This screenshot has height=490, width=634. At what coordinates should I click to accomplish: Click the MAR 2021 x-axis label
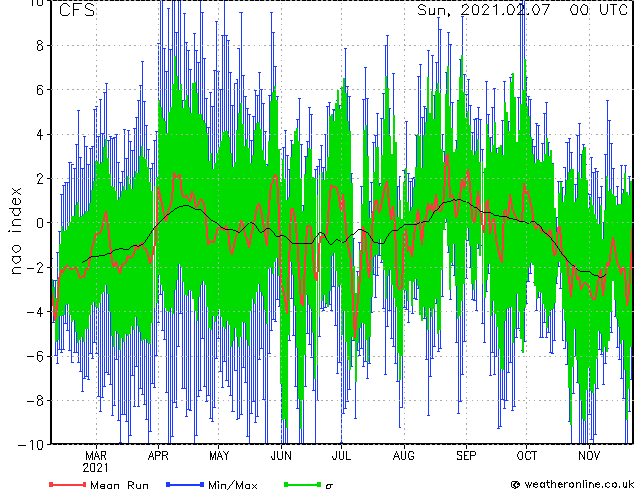(x=96, y=462)
